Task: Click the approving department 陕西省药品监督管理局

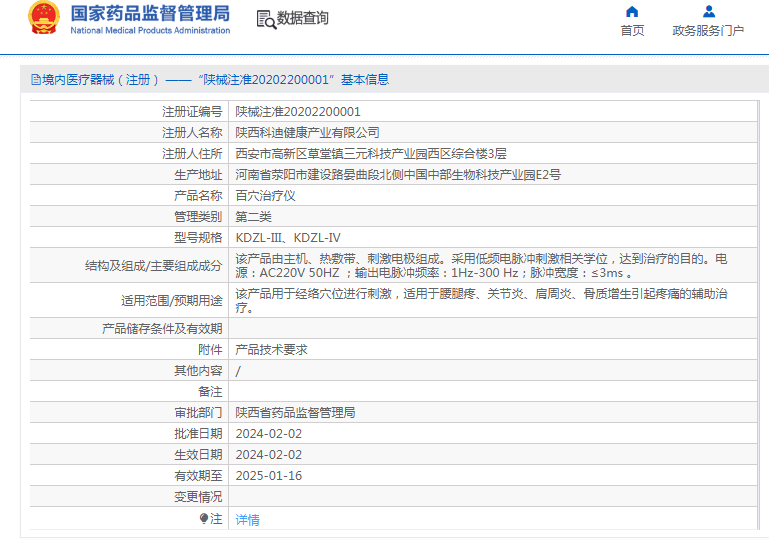Action: (x=295, y=412)
